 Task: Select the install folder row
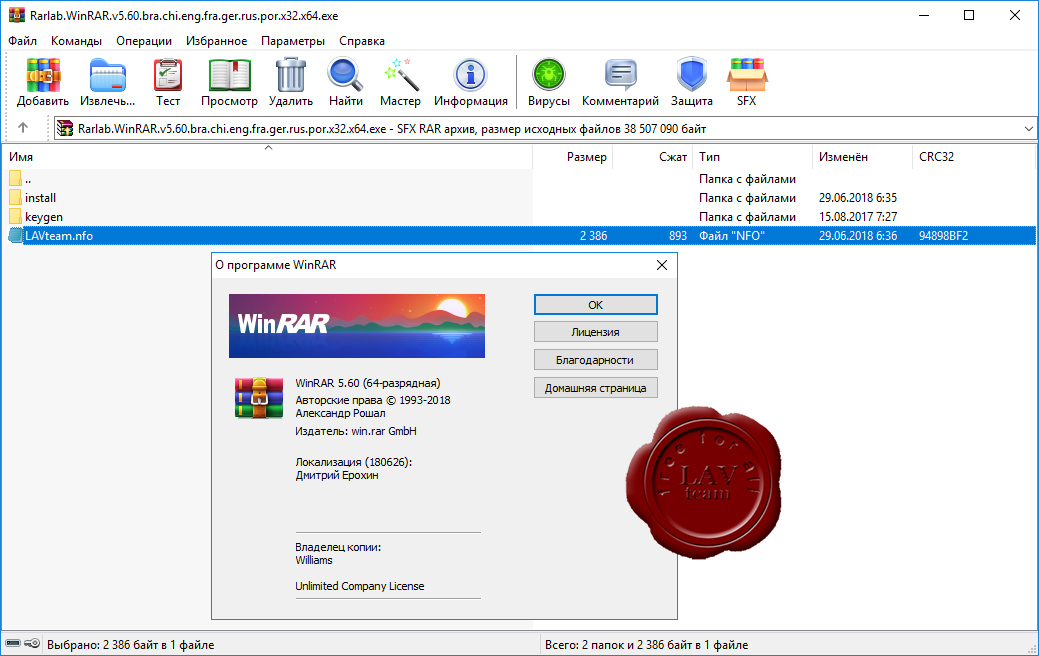click(519, 197)
